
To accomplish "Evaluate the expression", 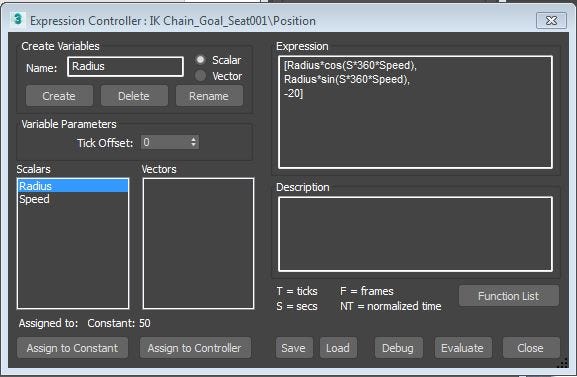I will pyautogui.click(x=463, y=348).
